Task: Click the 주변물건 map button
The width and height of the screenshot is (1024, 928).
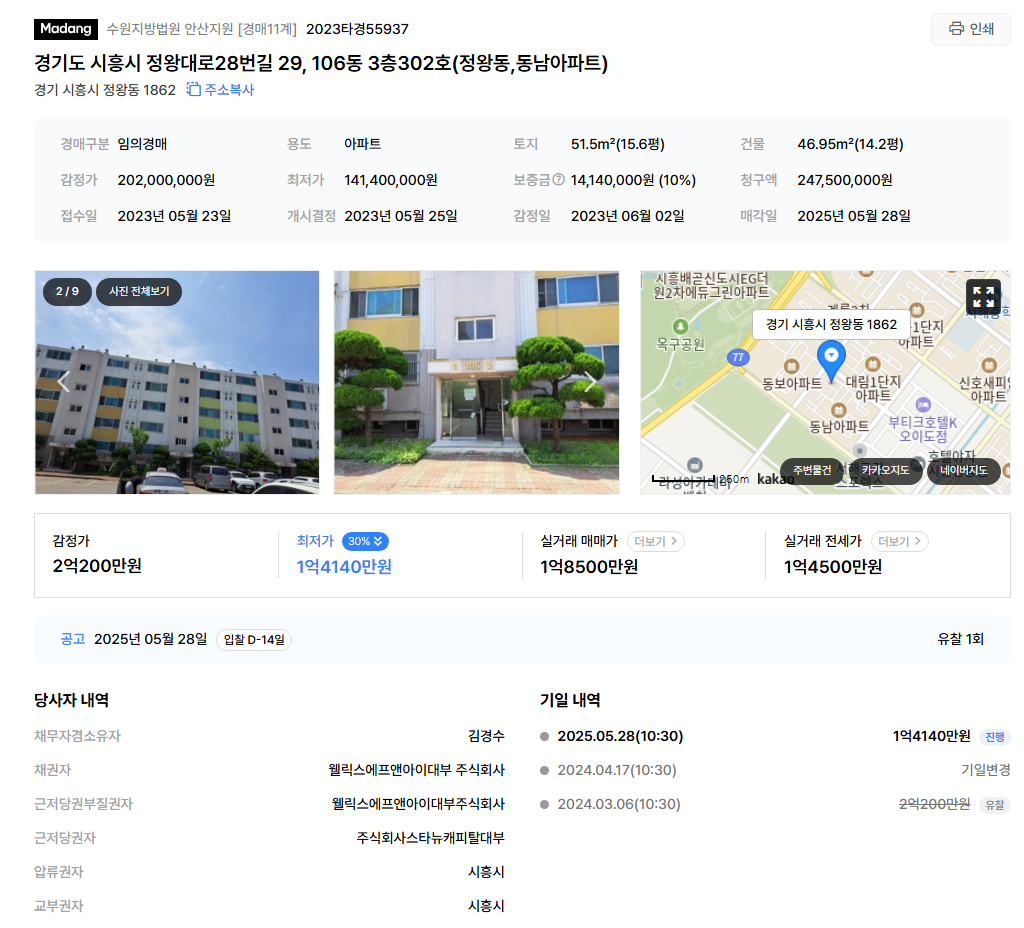Action: [x=812, y=470]
